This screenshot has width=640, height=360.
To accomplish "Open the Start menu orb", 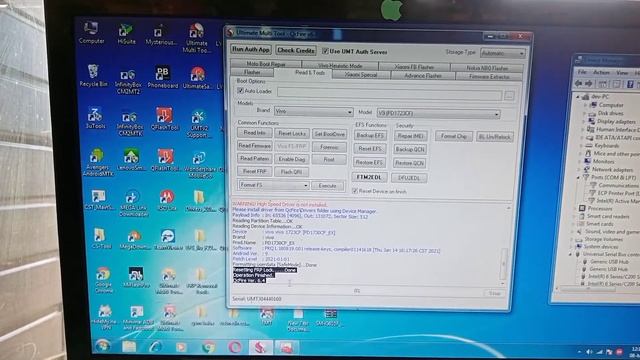I will pyautogui.click(x=102, y=346).
